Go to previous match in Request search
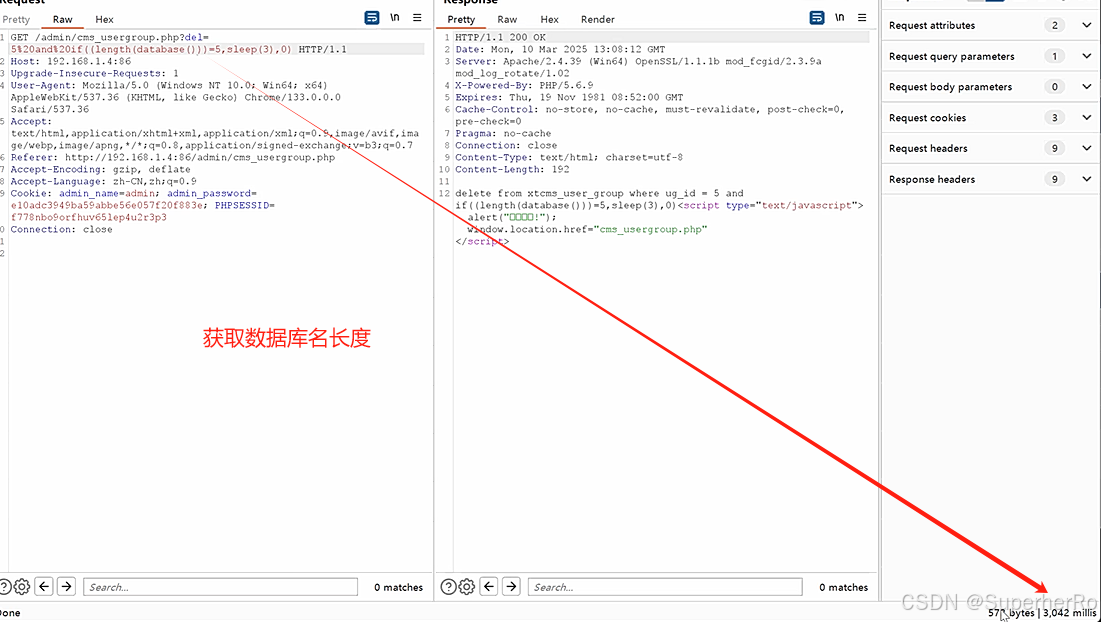1101x622 pixels. (x=44, y=586)
